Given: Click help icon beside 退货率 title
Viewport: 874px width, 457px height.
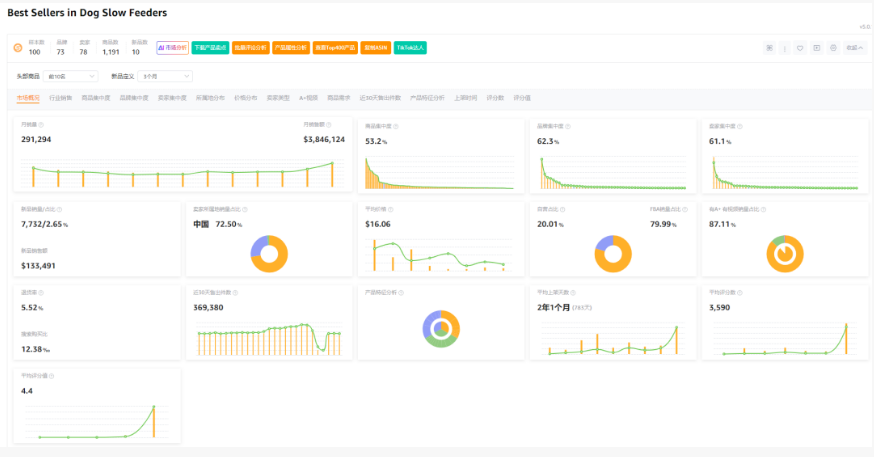Looking at the screenshot, I should tap(41, 293).
